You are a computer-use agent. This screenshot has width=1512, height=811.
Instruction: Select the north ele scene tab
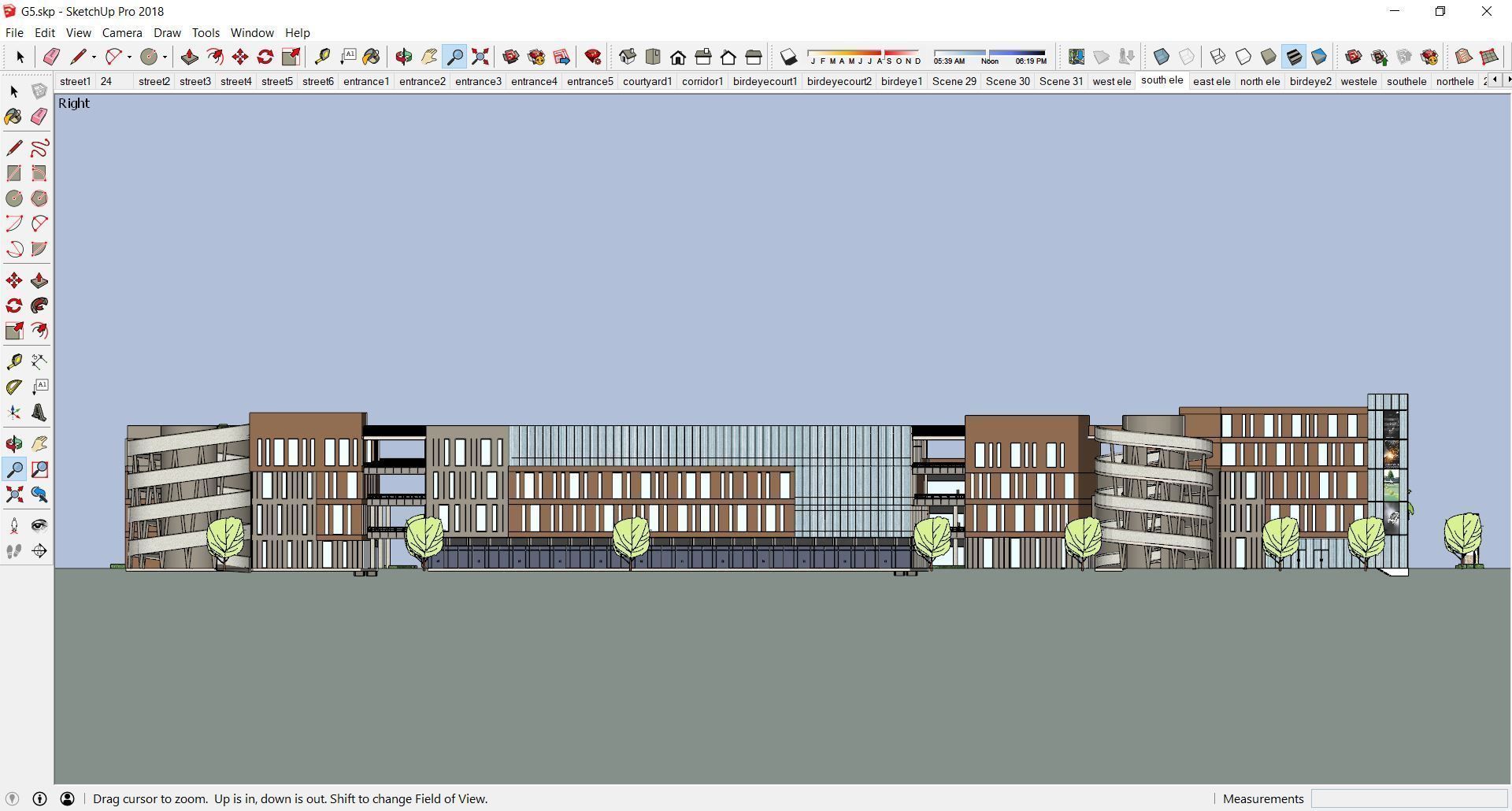(1260, 81)
